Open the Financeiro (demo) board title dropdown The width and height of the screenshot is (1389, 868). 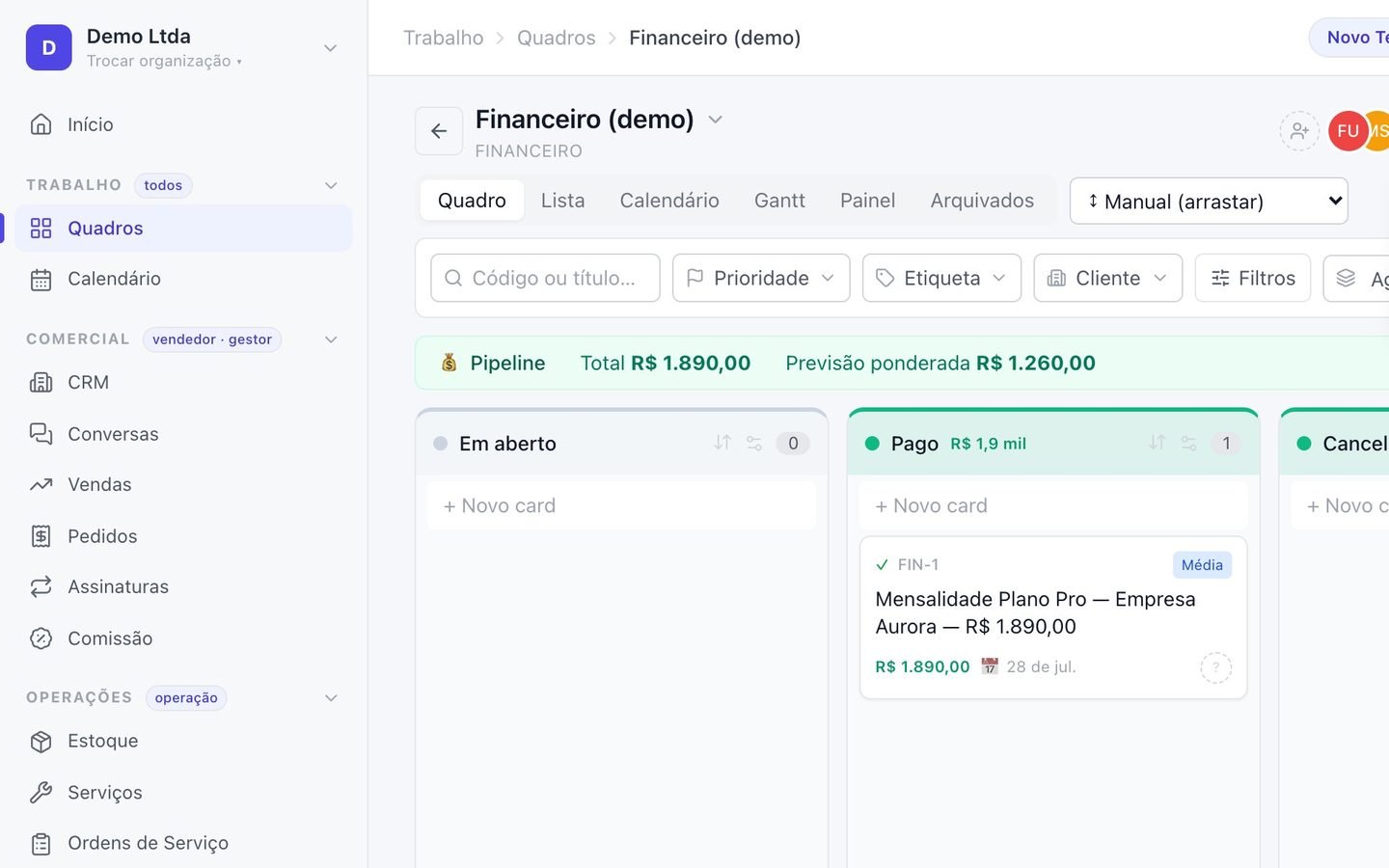point(715,120)
